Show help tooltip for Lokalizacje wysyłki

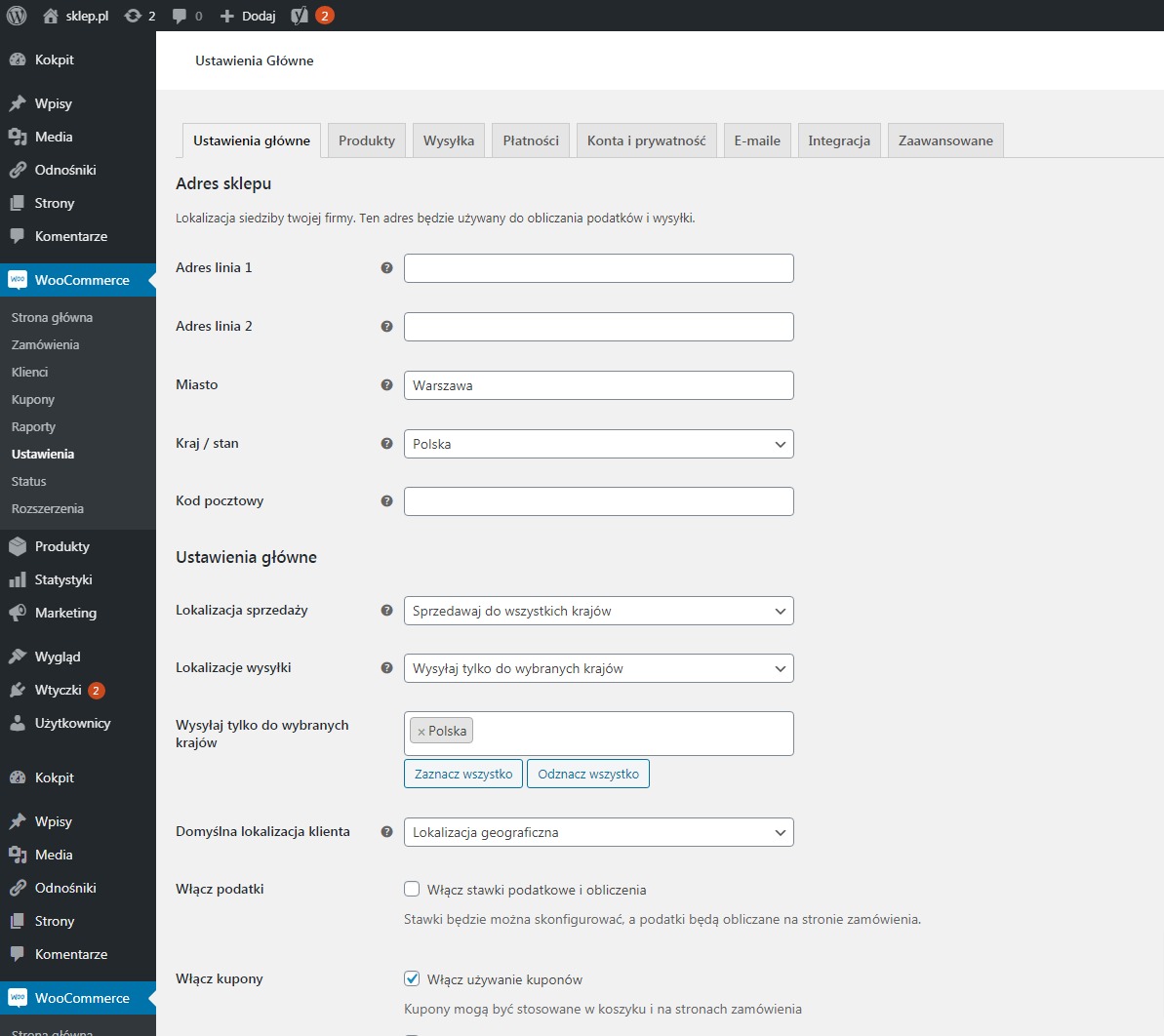pos(386,668)
